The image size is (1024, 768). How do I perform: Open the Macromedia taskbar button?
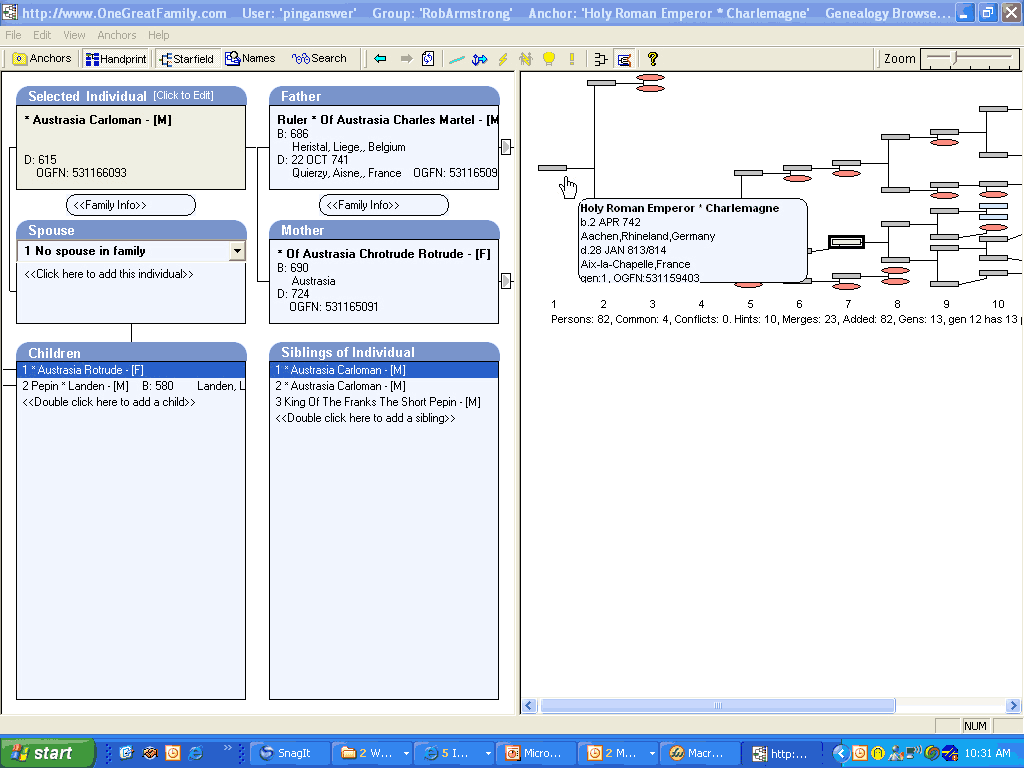pos(701,753)
